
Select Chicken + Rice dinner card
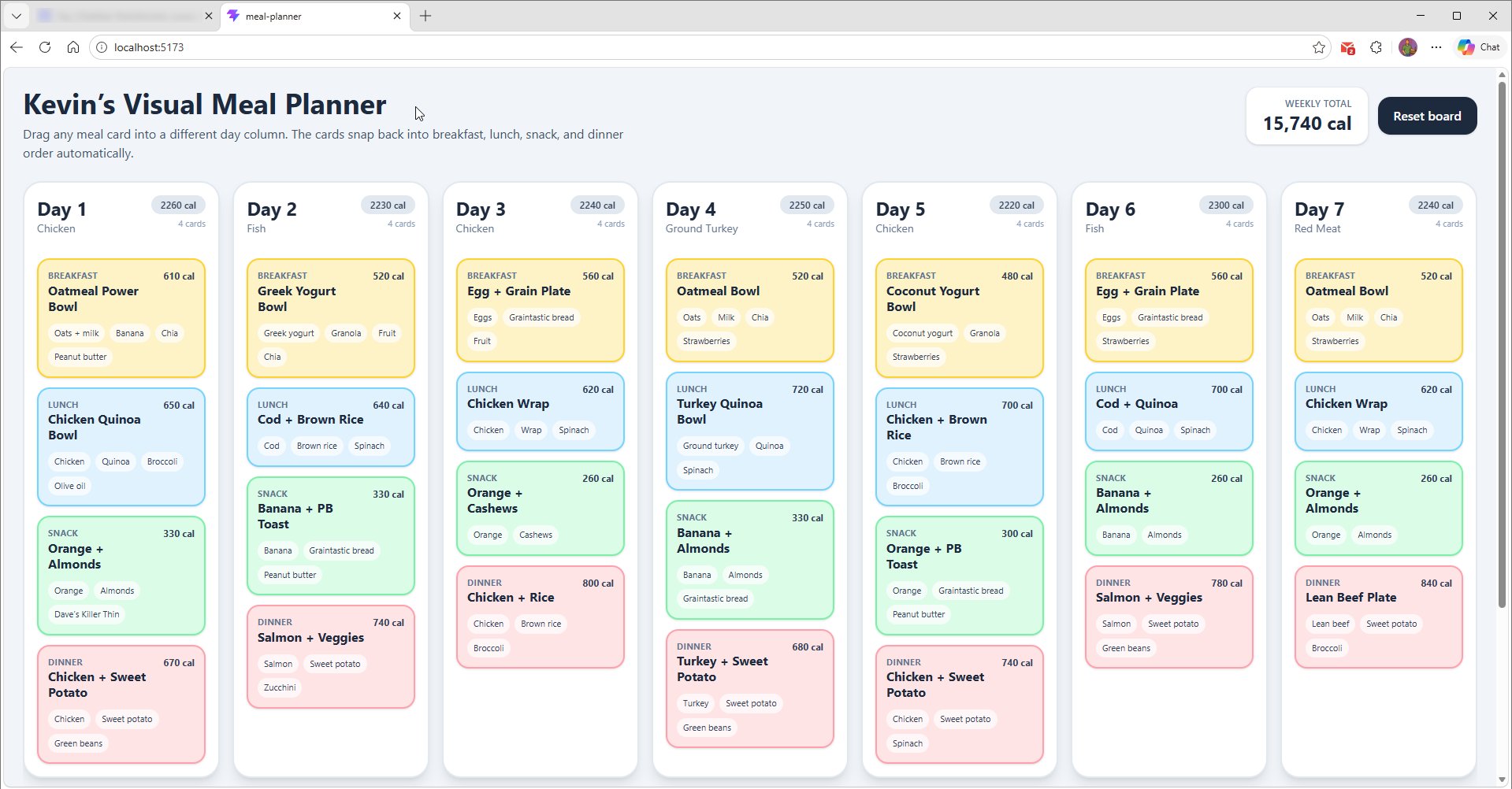tap(541, 617)
